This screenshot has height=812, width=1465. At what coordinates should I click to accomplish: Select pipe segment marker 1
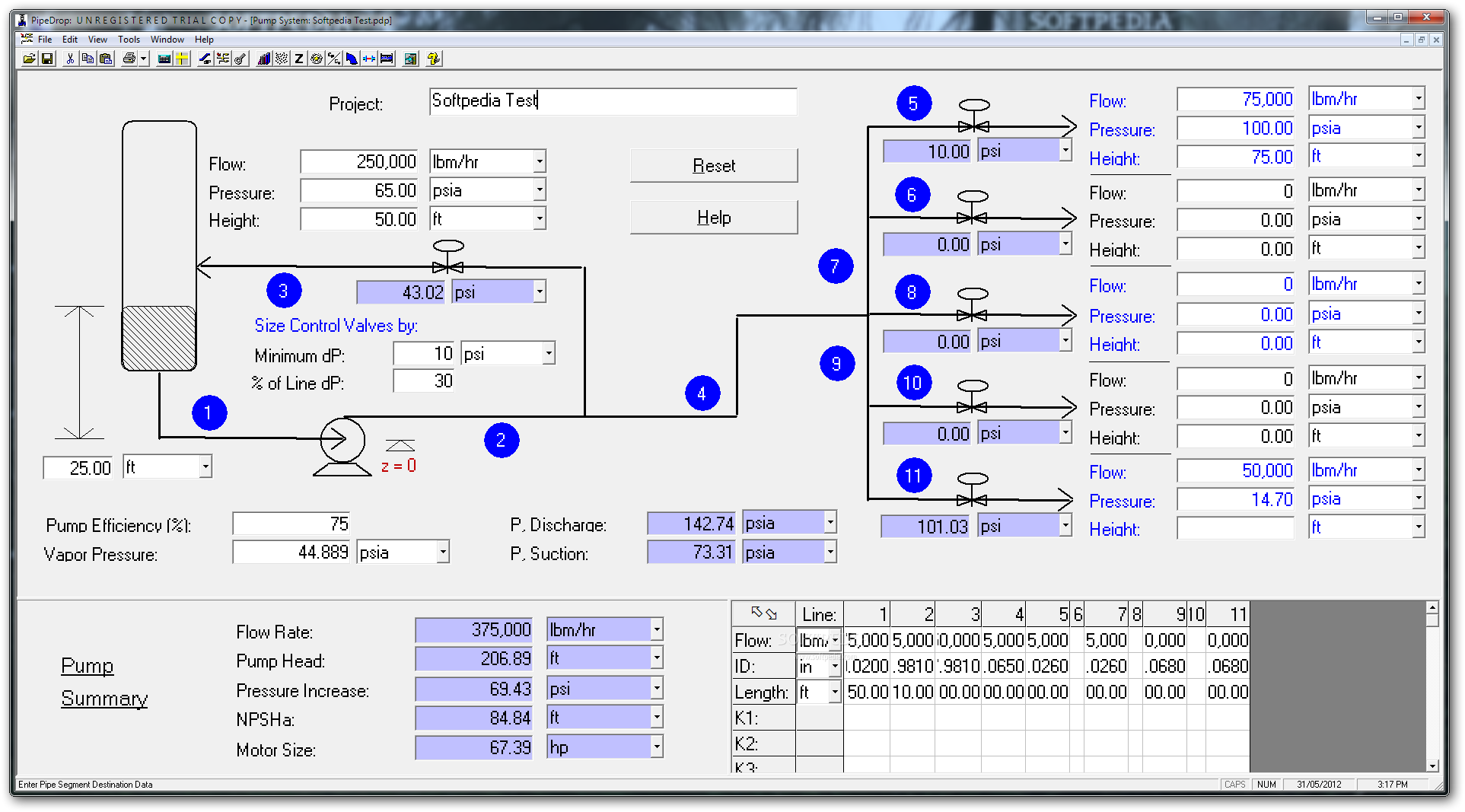coord(209,413)
